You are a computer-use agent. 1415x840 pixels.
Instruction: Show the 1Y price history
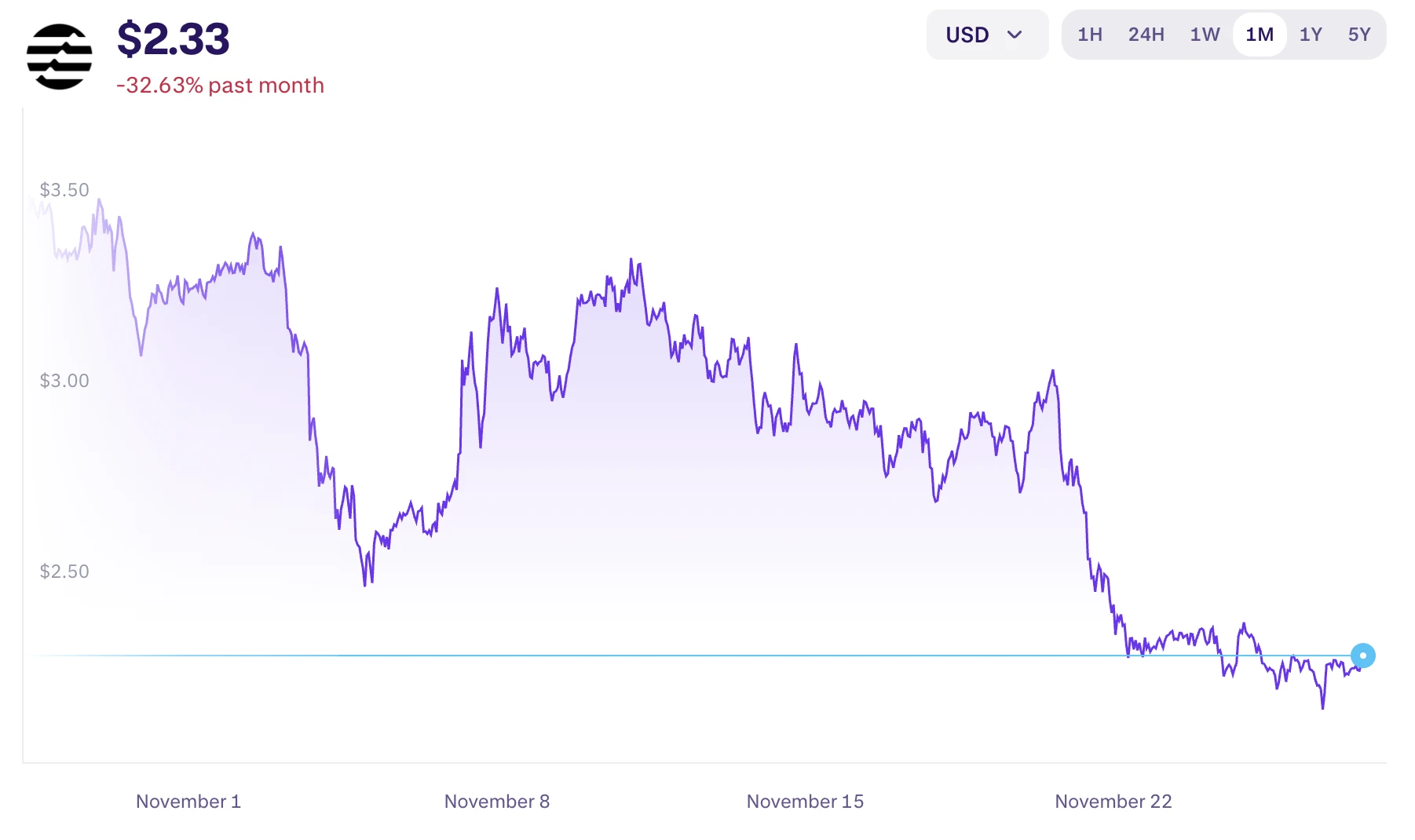click(x=1311, y=35)
